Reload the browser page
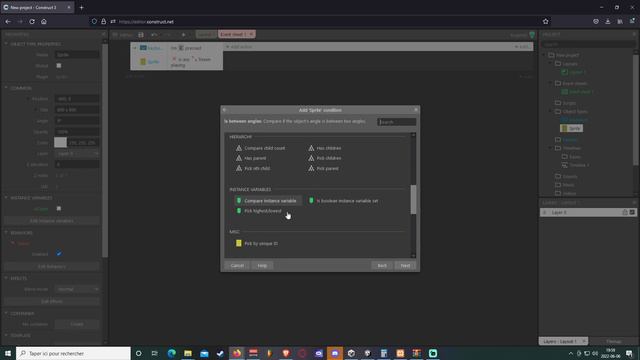The height and width of the screenshot is (360, 640). 32,22
